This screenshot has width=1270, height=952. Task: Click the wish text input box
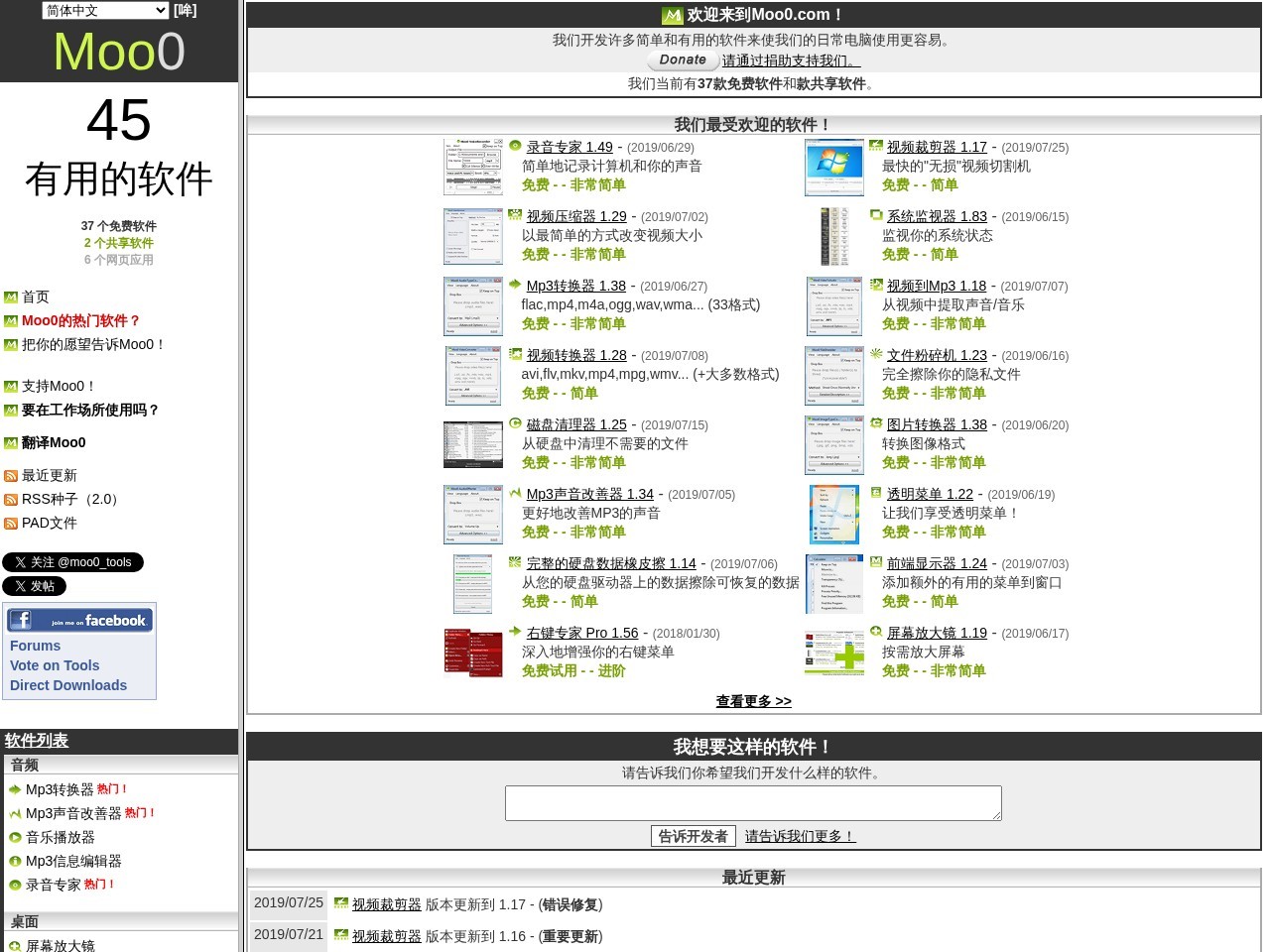[753, 803]
